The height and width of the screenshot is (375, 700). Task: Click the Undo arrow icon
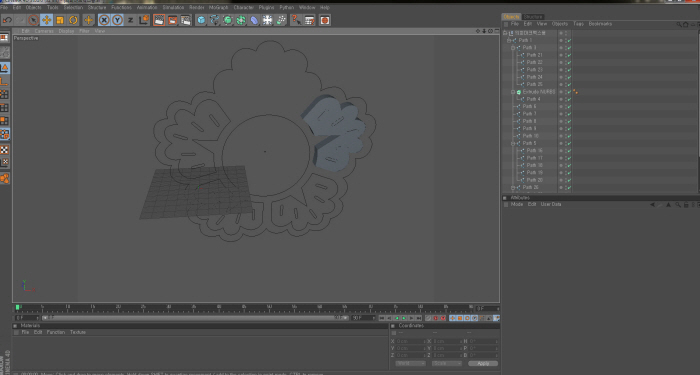click(7, 20)
